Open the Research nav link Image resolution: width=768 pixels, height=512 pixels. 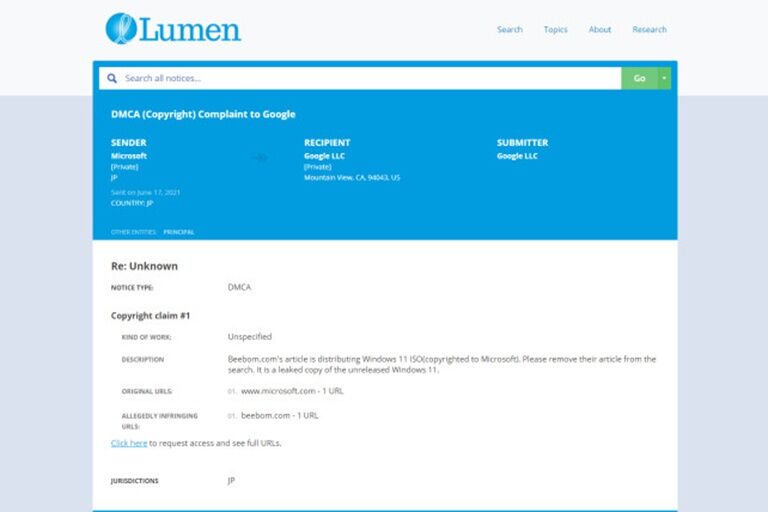pos(649,29)
